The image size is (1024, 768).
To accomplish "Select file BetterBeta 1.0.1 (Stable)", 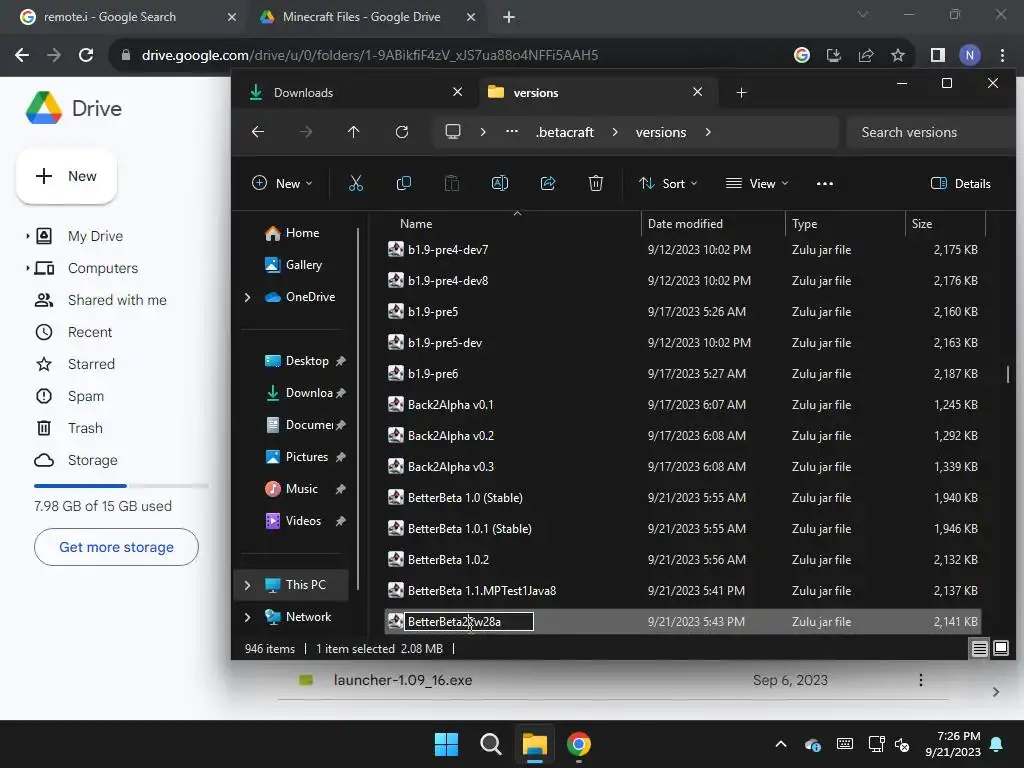I will (x=470, y=528).
